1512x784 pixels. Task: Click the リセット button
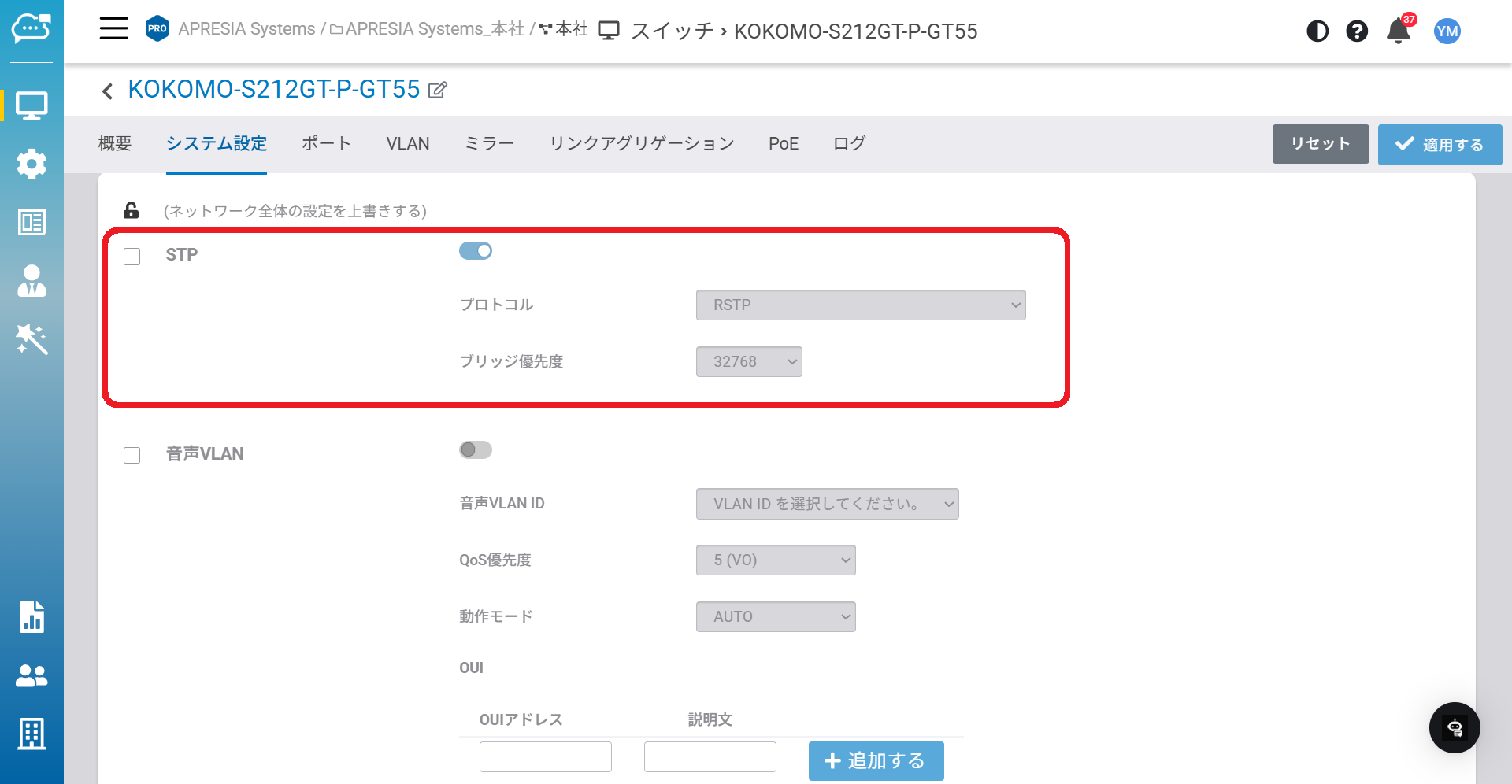1320,144
